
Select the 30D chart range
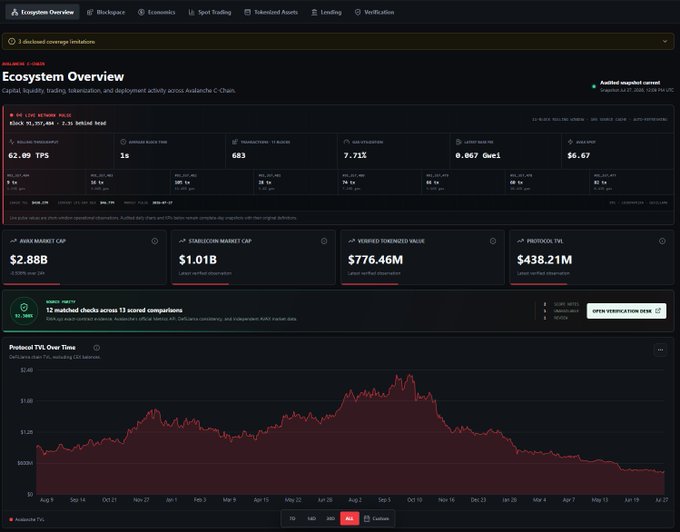330,519
